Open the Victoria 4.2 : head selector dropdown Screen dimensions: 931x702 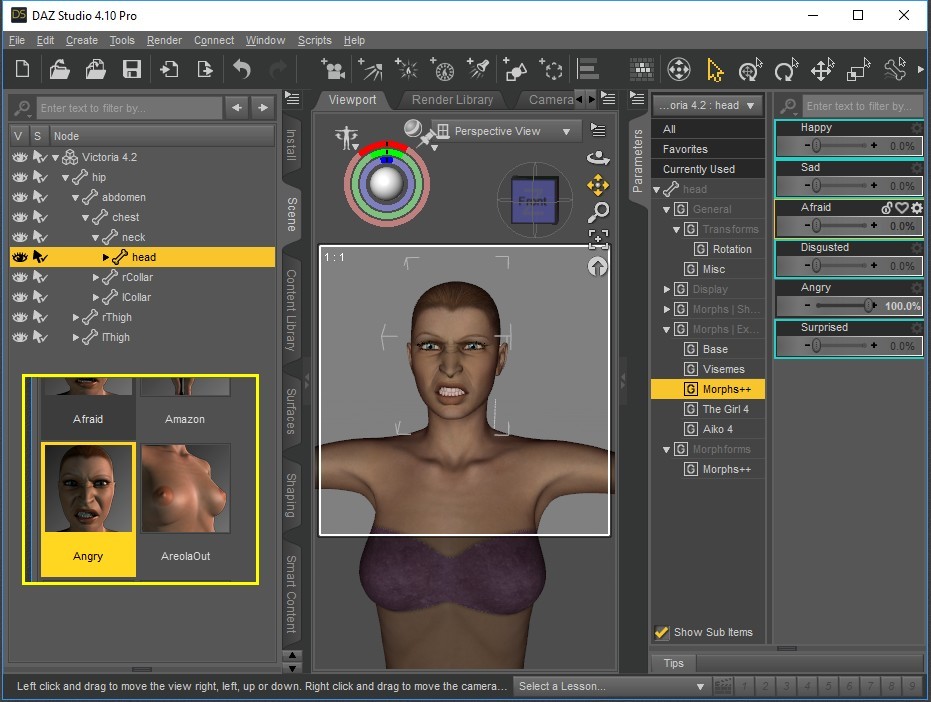(707, 106)
